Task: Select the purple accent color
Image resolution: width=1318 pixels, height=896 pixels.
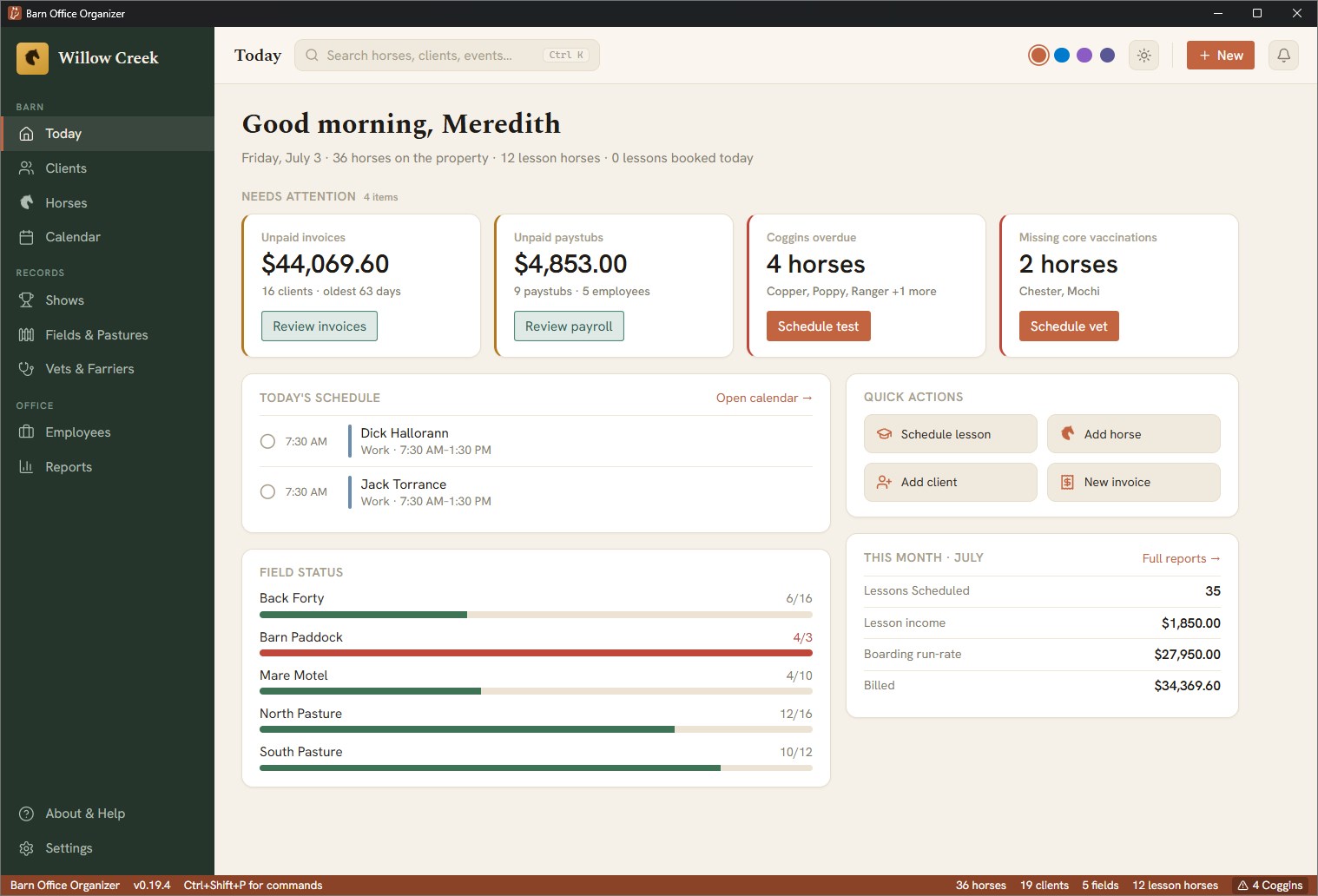Action: pos(1084,56)
